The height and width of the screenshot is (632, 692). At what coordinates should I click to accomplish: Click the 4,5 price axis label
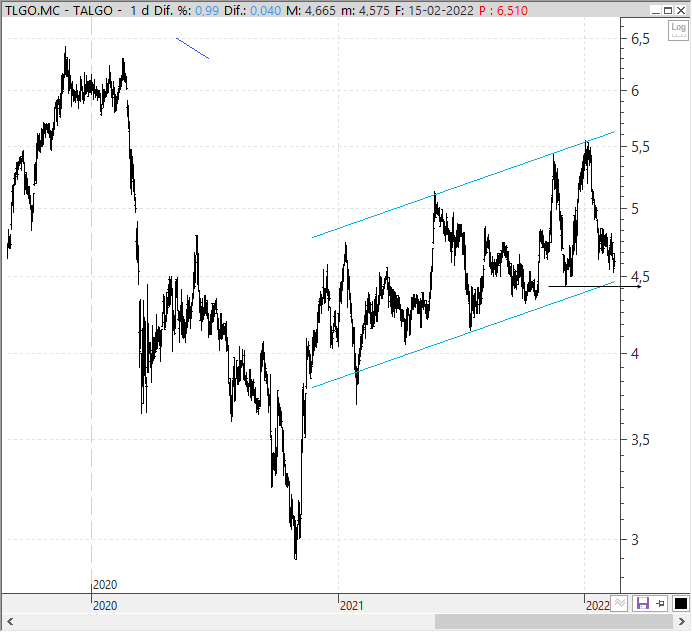[x=640, y=277]
